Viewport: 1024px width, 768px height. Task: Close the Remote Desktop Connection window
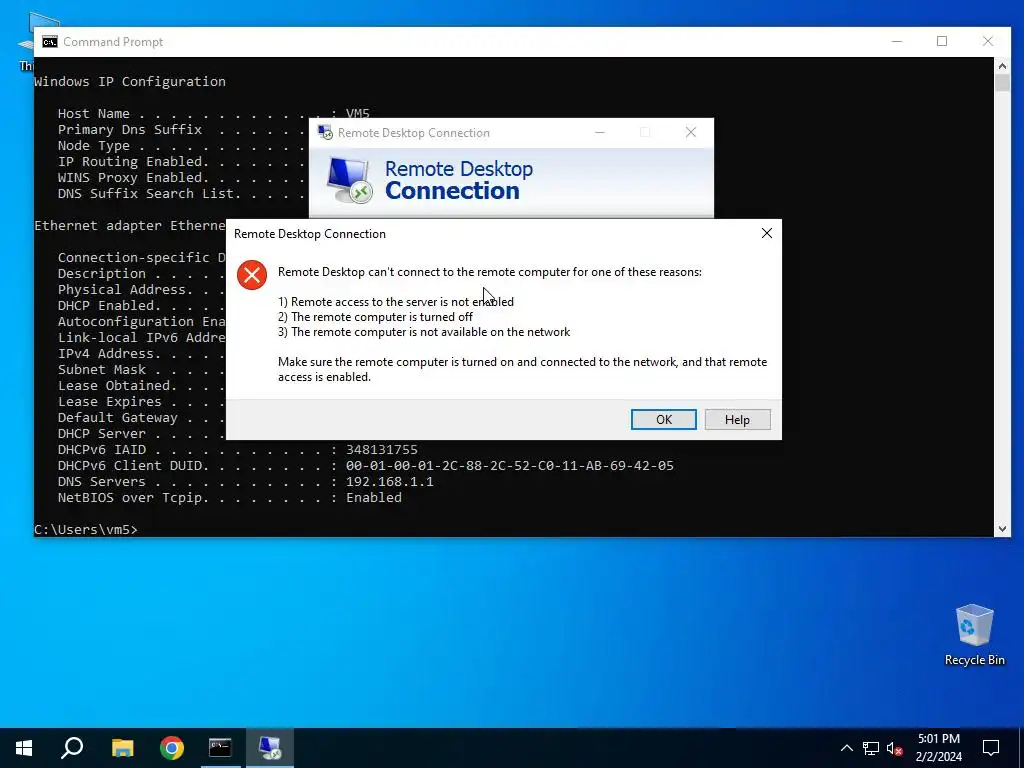[690, 133]
